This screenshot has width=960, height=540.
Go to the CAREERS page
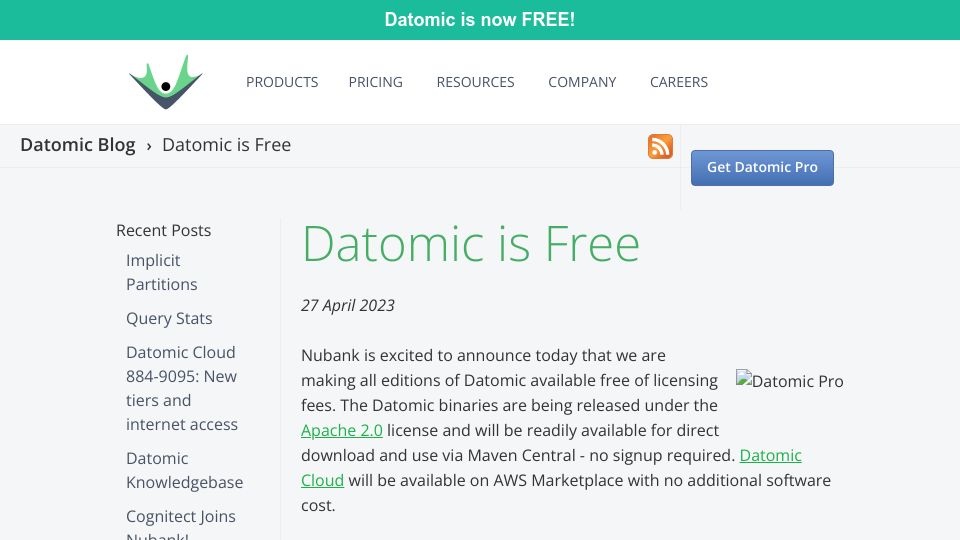pyautogui.click(x=678, y=82)
